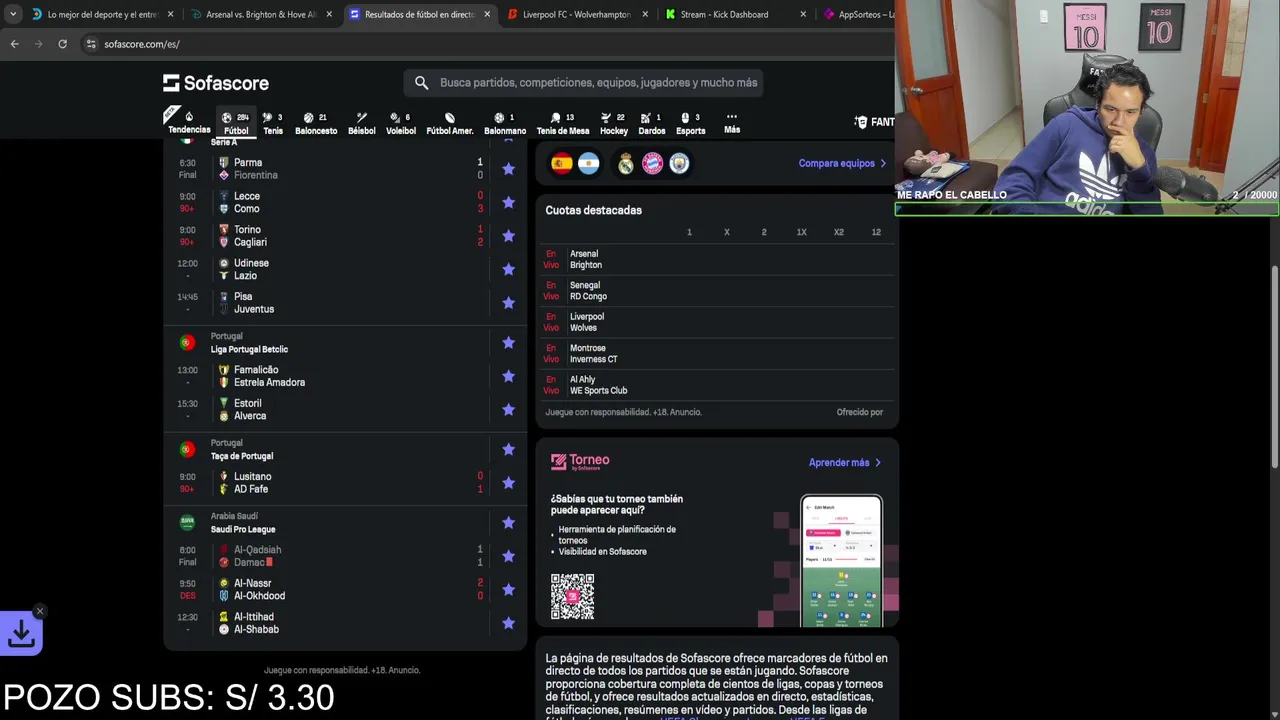
Task: Favorite the Famalicão vs Estrela Amadora match
Action: (x=508, y=376)
